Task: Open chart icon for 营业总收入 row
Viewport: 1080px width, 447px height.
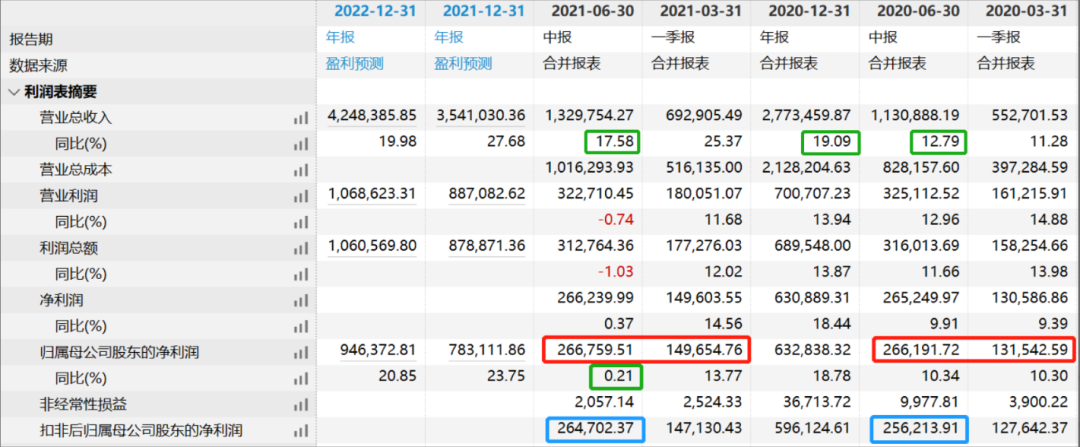Action: coord(300,118)
